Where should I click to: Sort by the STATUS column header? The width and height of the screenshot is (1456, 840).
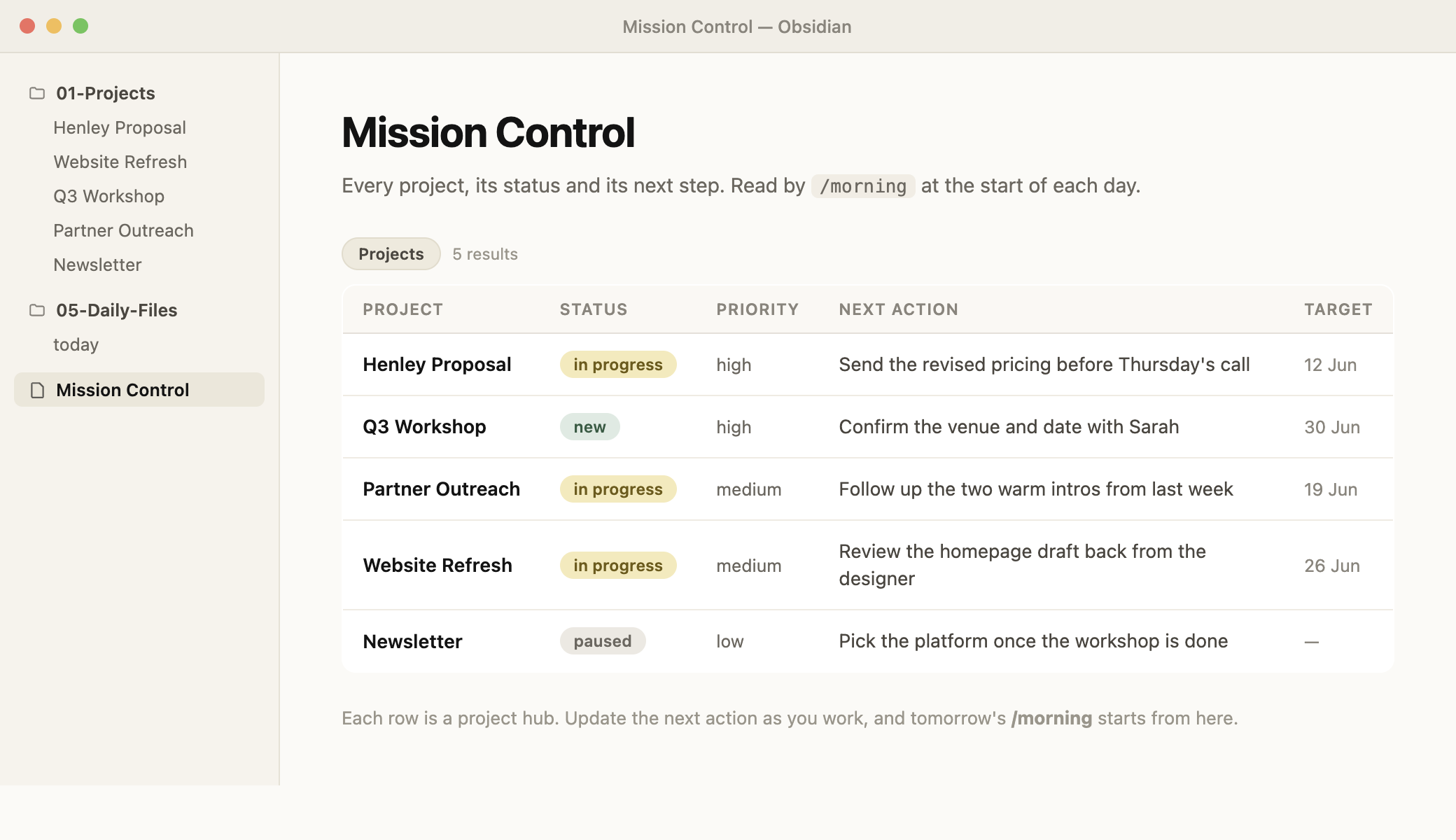pyautogui.click(x=594, y=309)
